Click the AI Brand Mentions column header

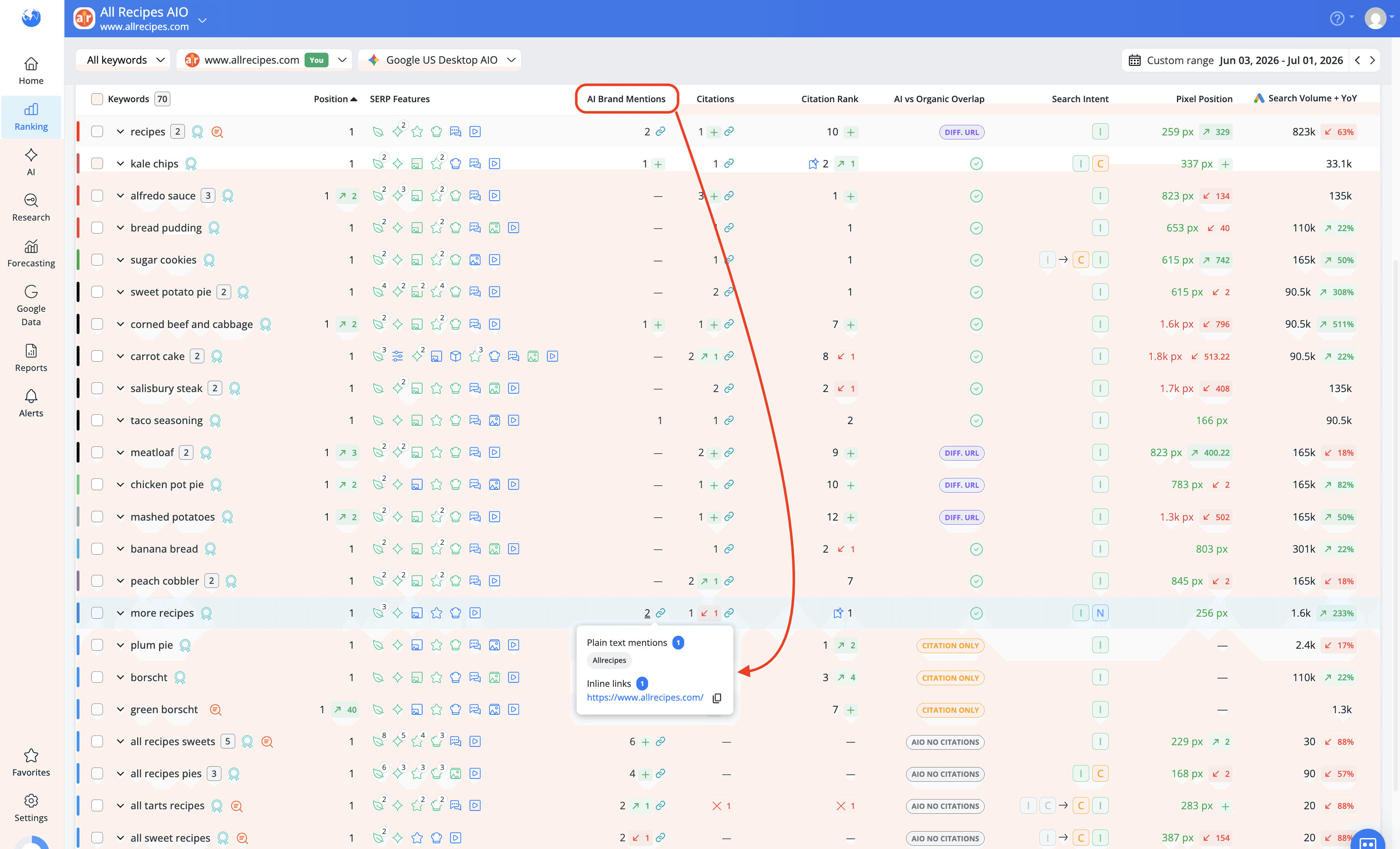(x=626, y=99)
